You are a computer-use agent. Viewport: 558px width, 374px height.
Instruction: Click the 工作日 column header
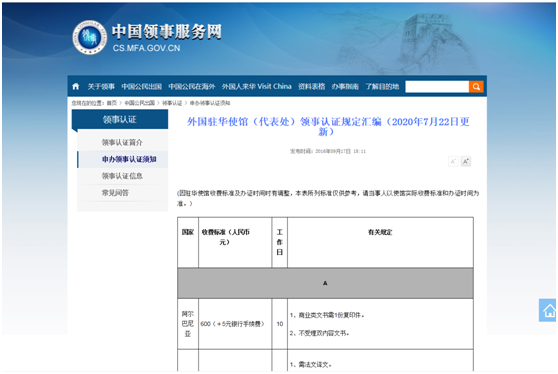coord(280,242)
